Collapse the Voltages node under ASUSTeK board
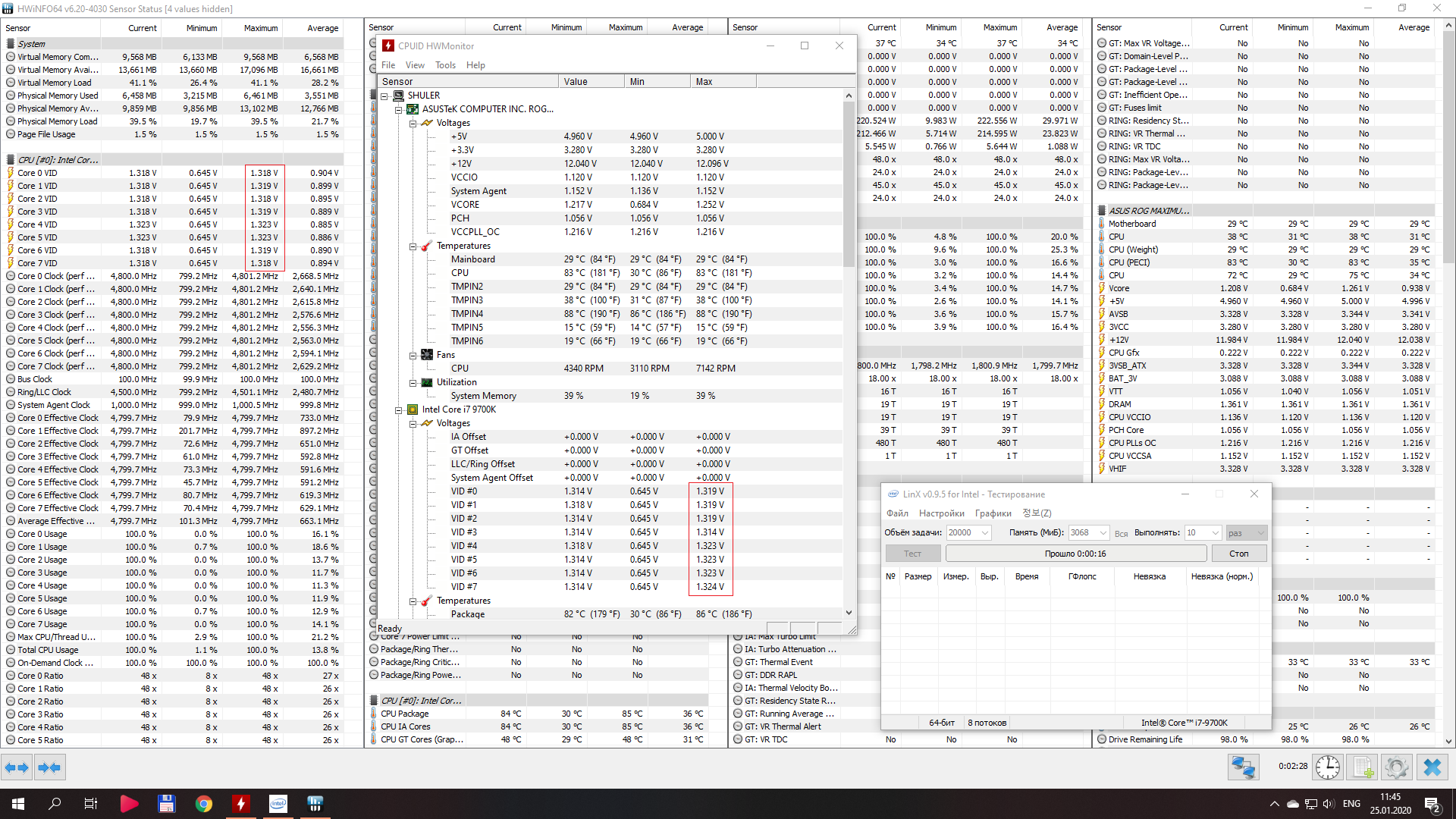1456x819 pixels. click(413, 123)
